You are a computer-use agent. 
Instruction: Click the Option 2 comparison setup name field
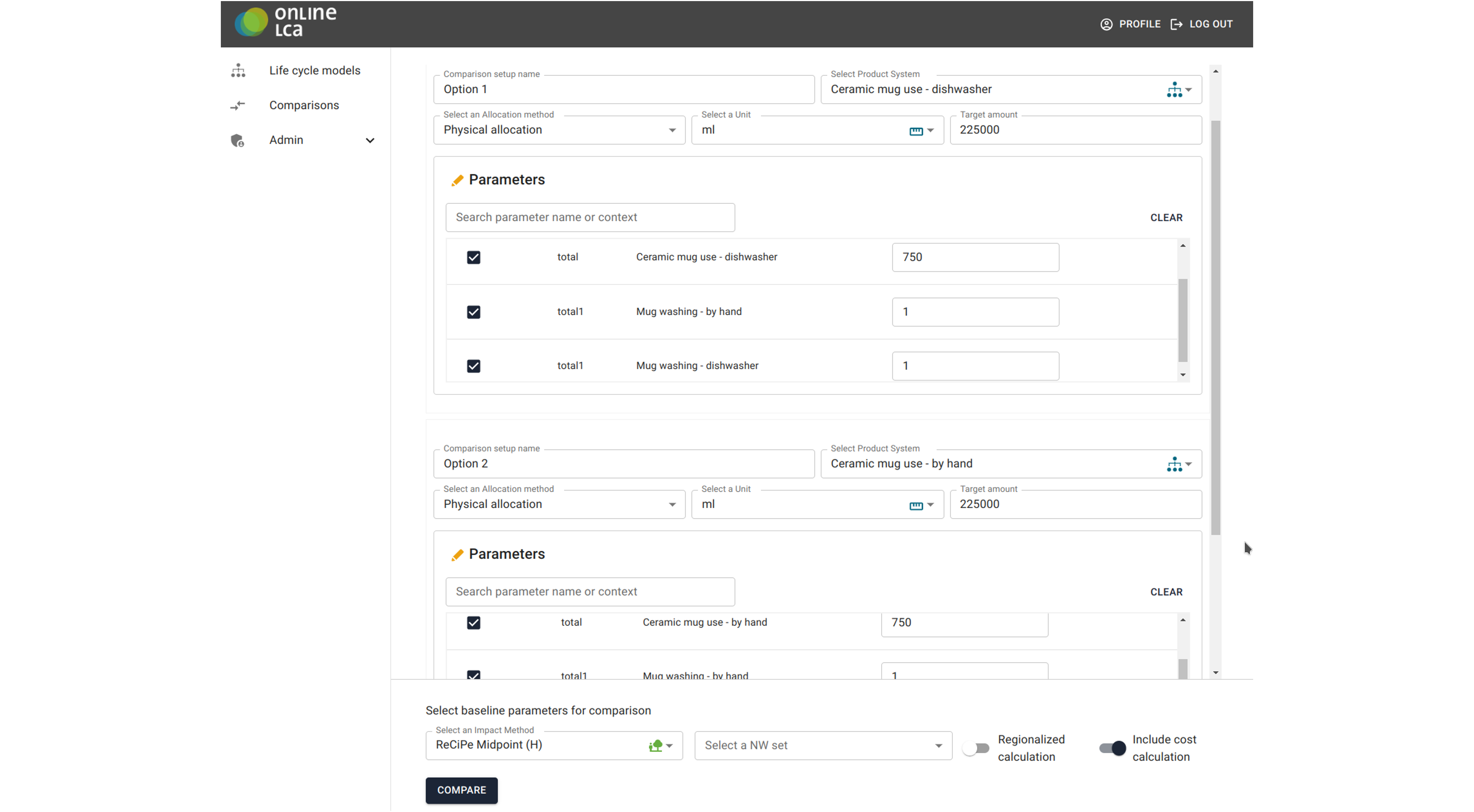point(624,464)
